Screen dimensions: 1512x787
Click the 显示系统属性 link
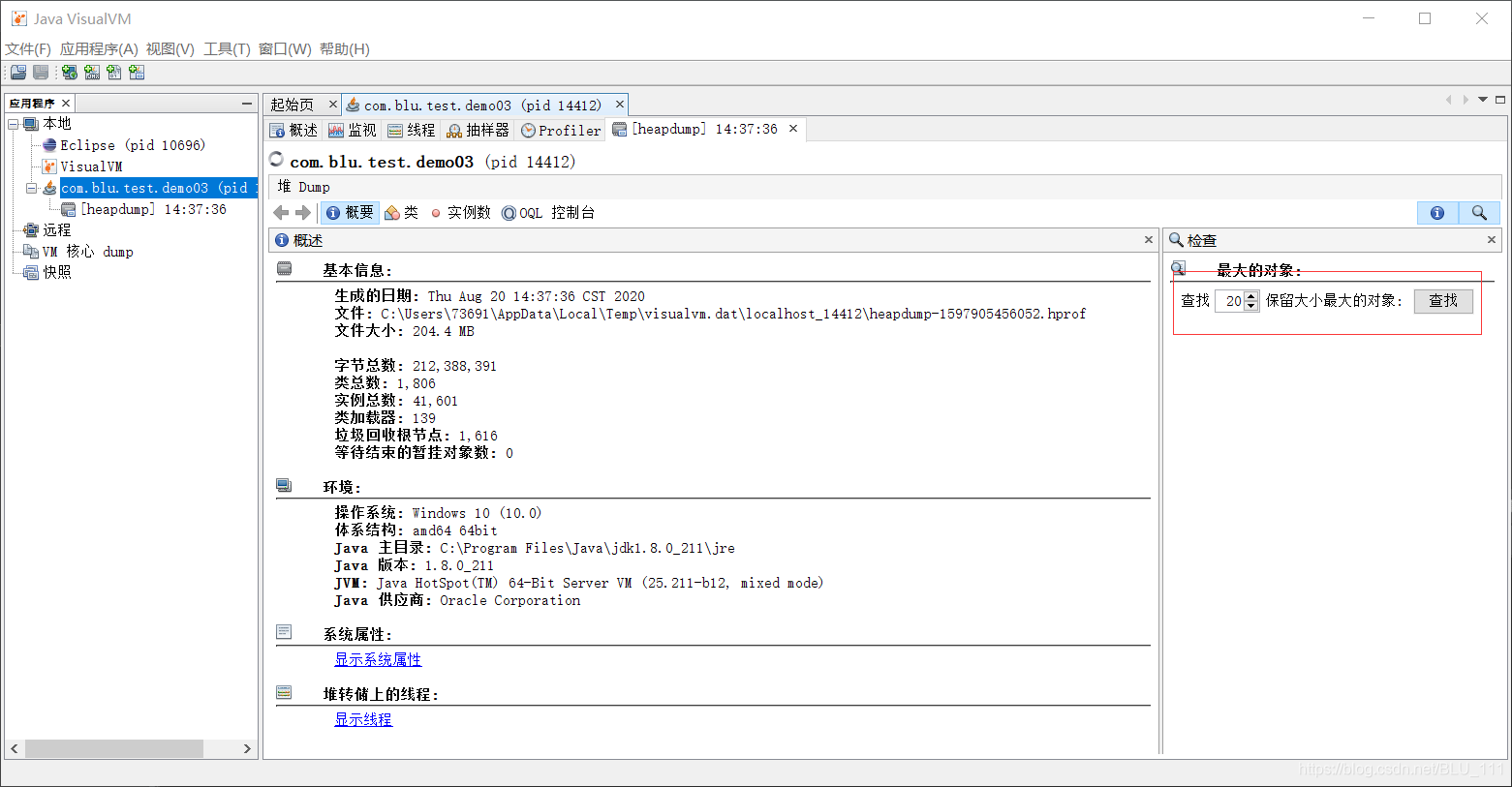(x=378, y=660)
